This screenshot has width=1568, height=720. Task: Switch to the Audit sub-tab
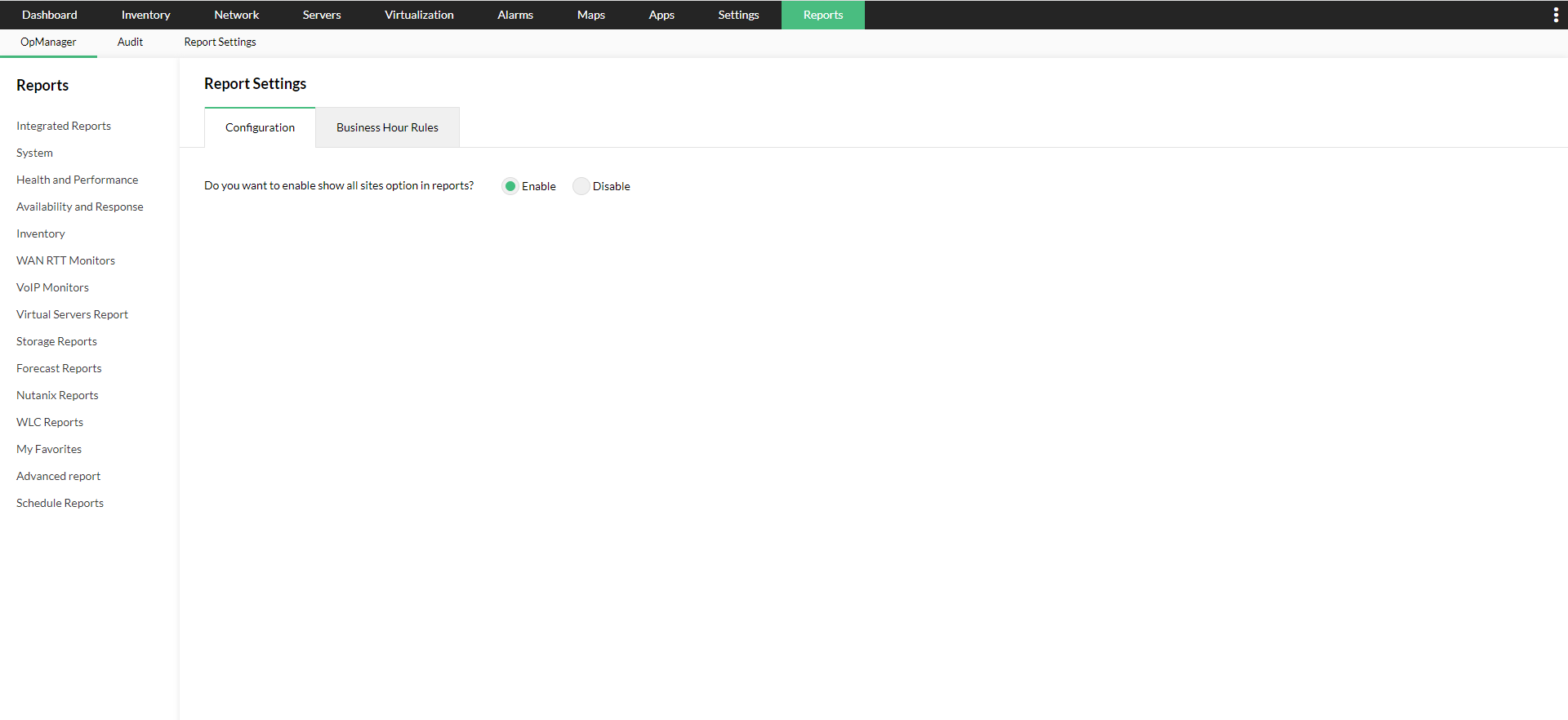click(130, 42)
